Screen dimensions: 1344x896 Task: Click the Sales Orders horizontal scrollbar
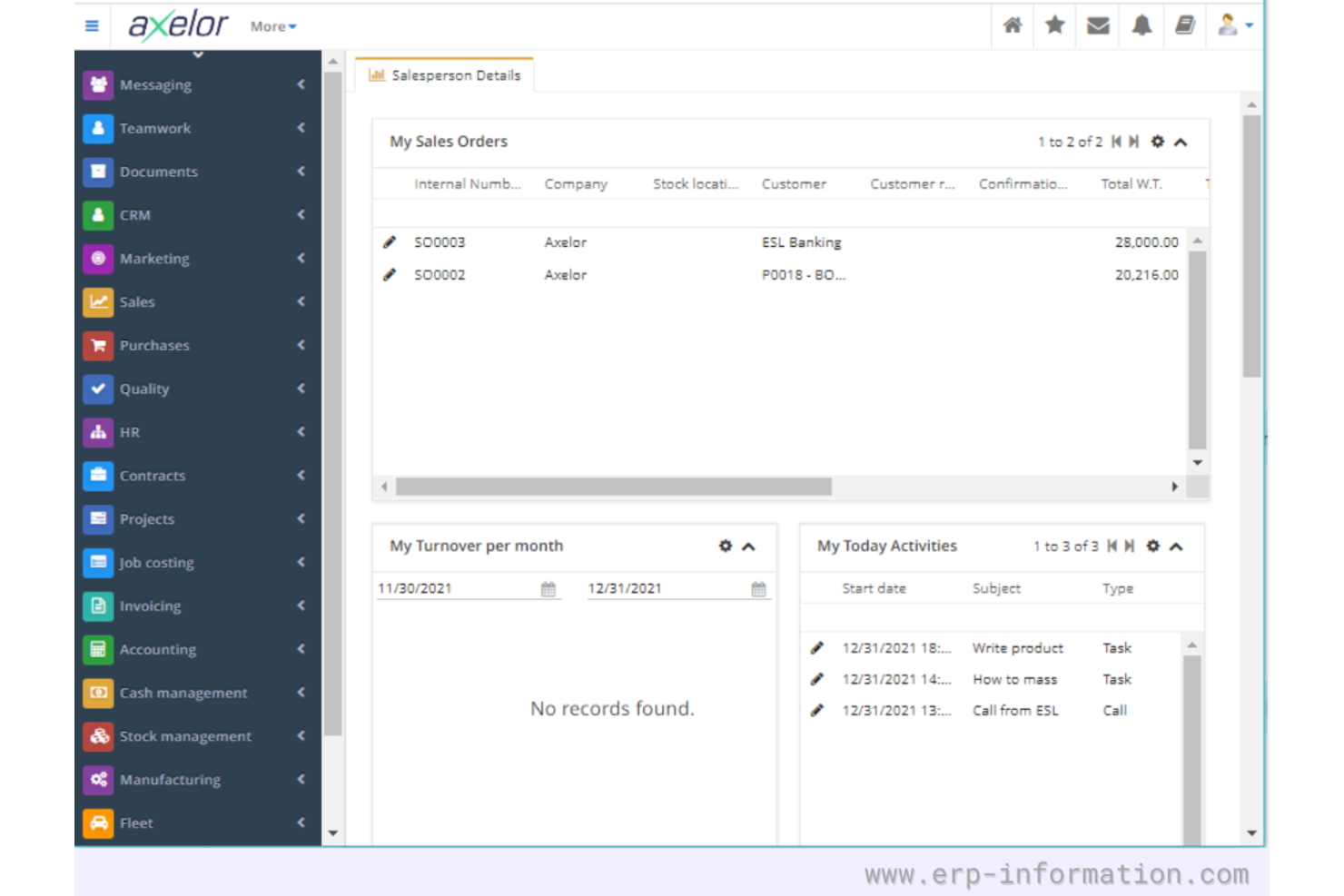[x=614, y=487]
